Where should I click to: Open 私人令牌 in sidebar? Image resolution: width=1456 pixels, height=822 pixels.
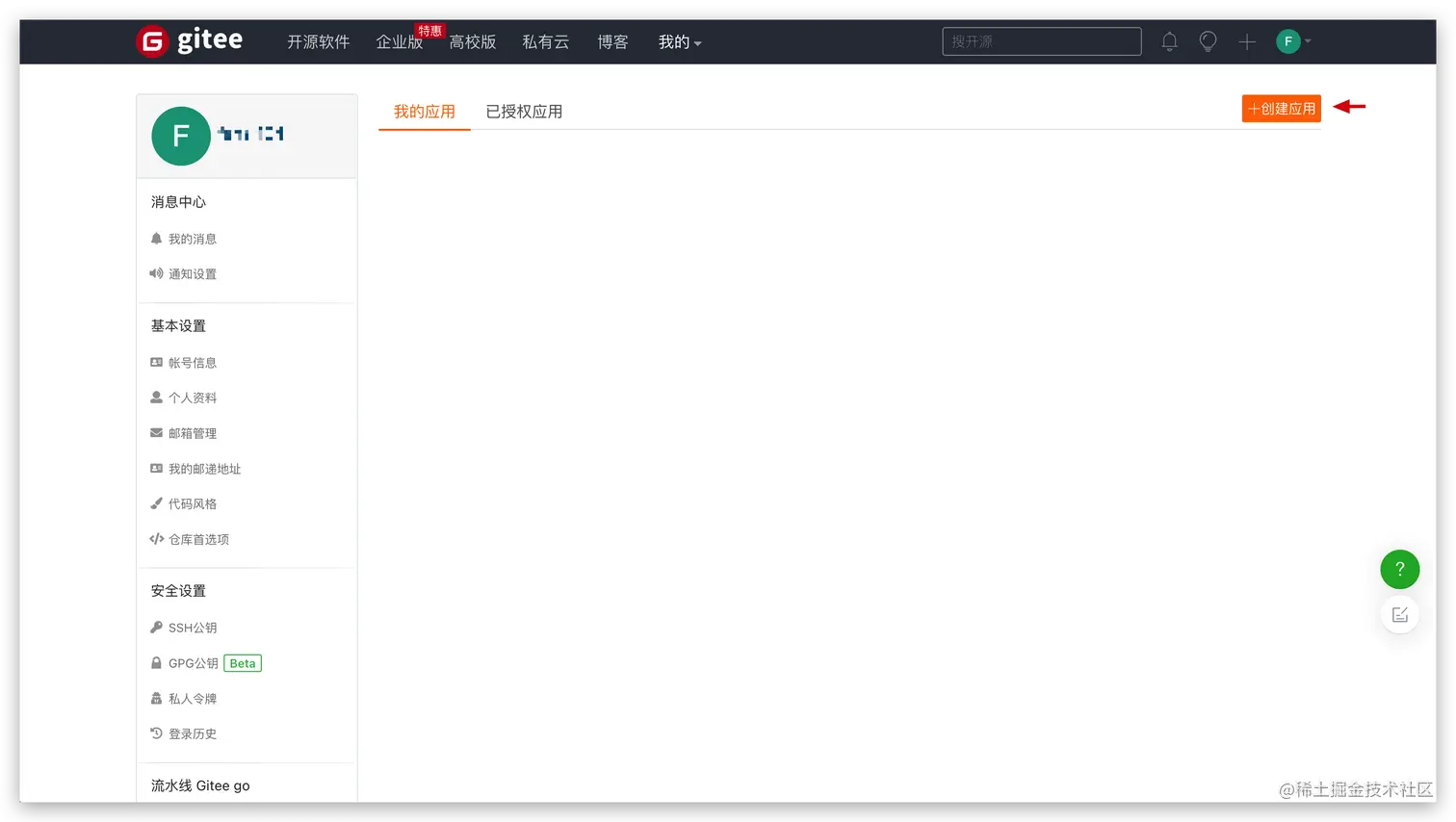click(x=184, y=699)
